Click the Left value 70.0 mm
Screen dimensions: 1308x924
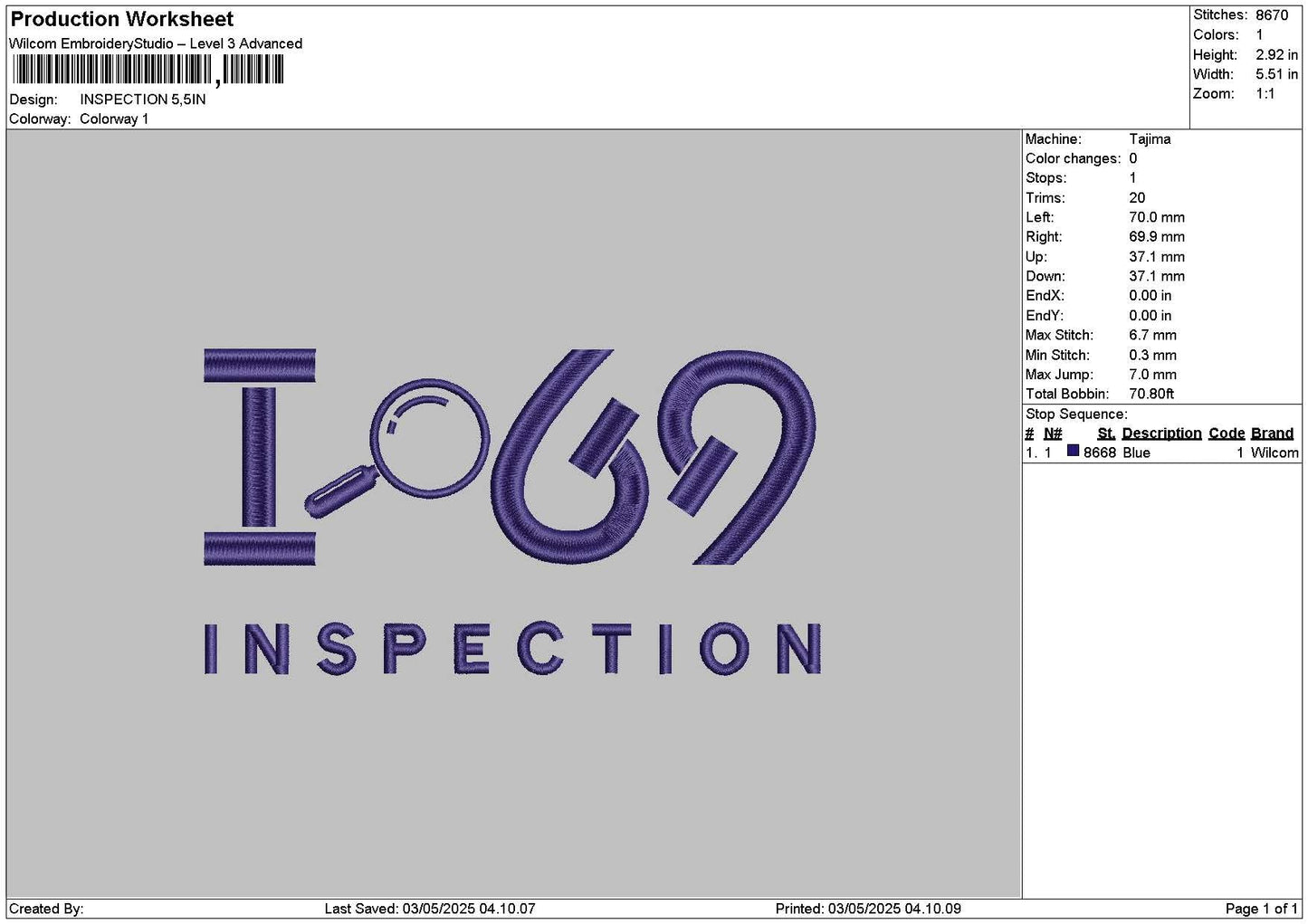[x=1157, y=218]
